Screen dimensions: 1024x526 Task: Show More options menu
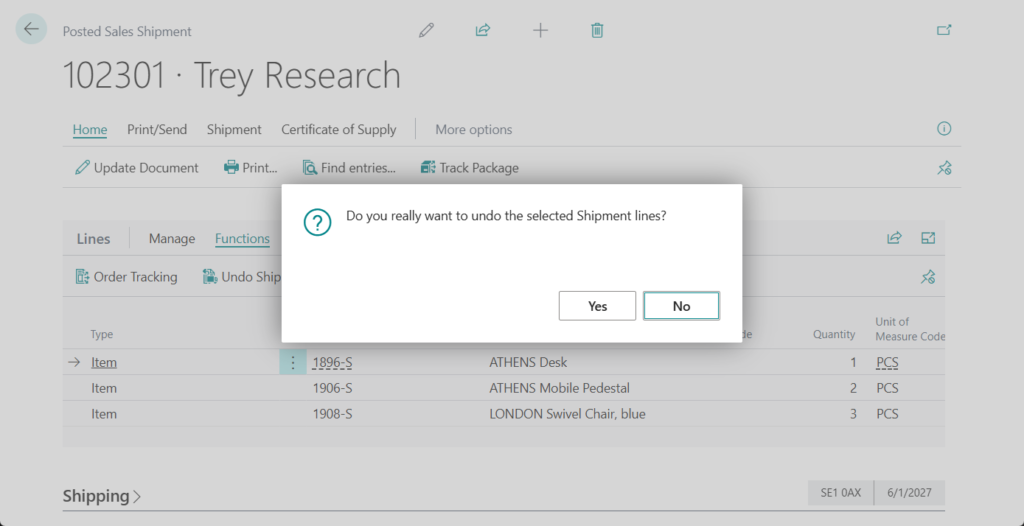tap(473, 129)
